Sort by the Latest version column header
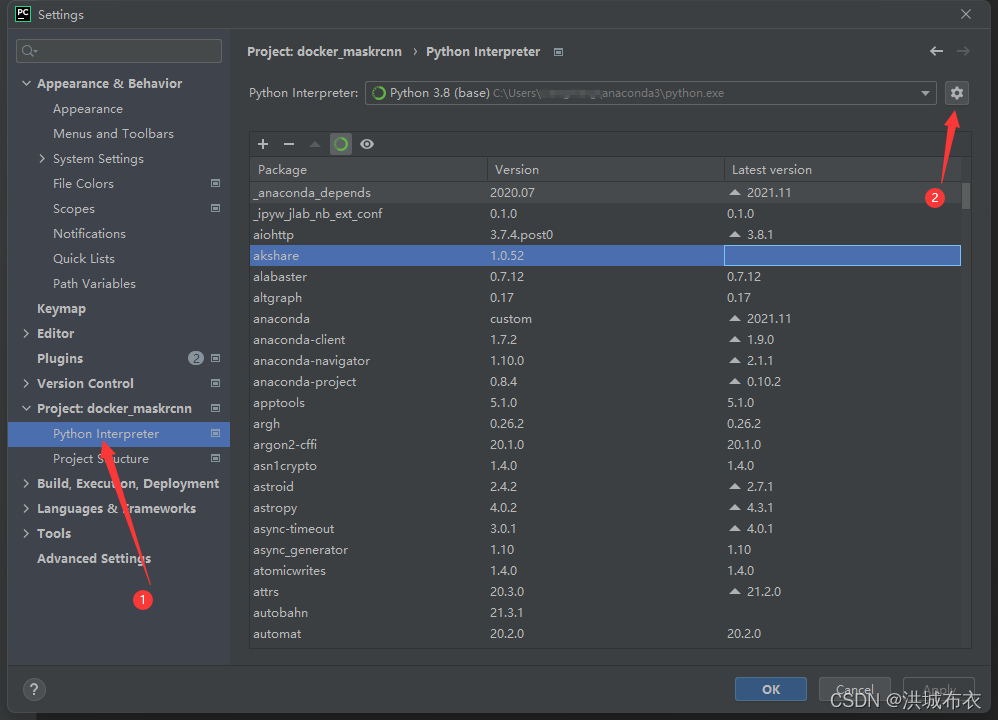998x720 pixels. click(x=843, y=169)
